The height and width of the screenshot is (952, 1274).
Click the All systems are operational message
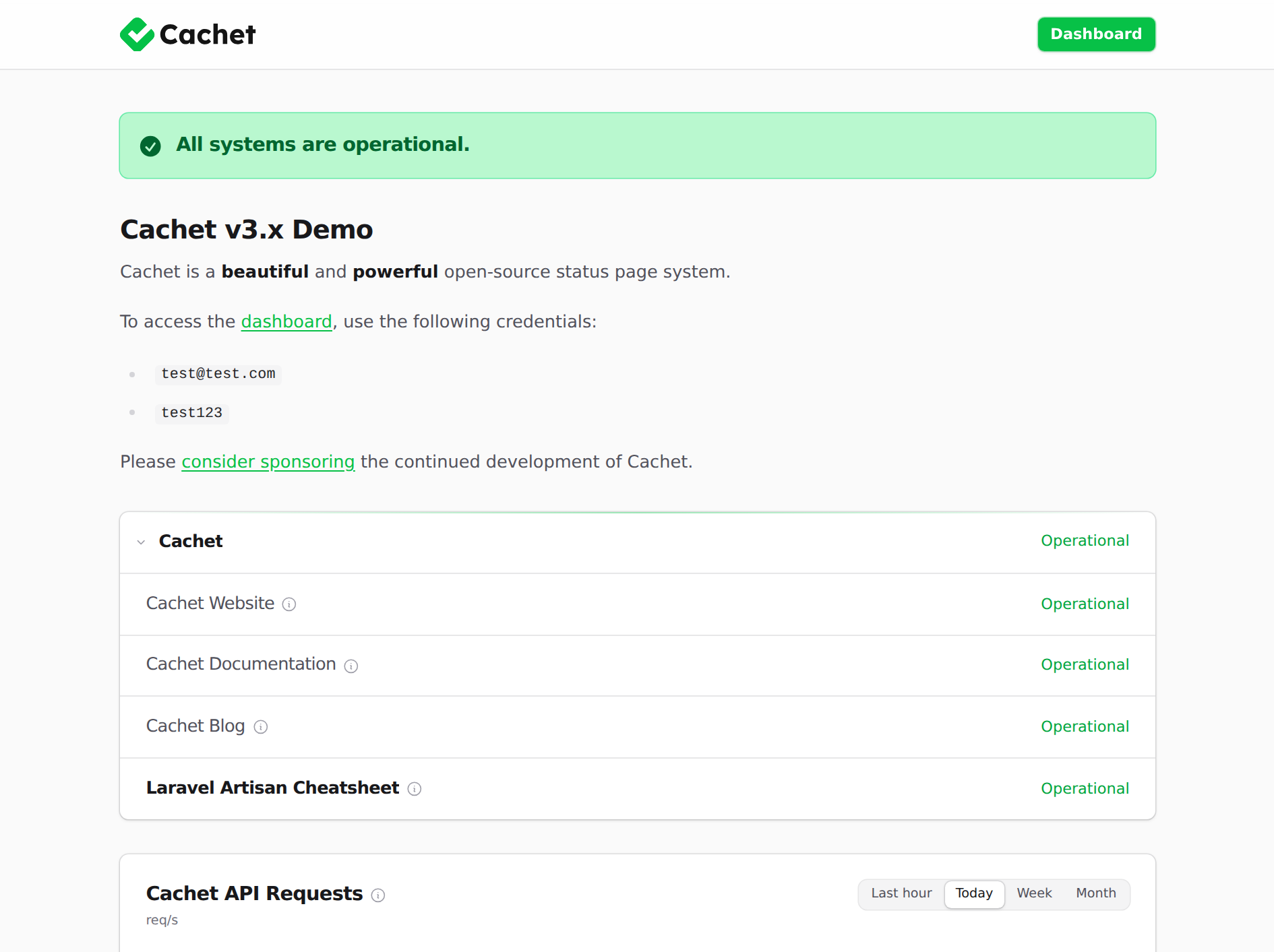323,144
